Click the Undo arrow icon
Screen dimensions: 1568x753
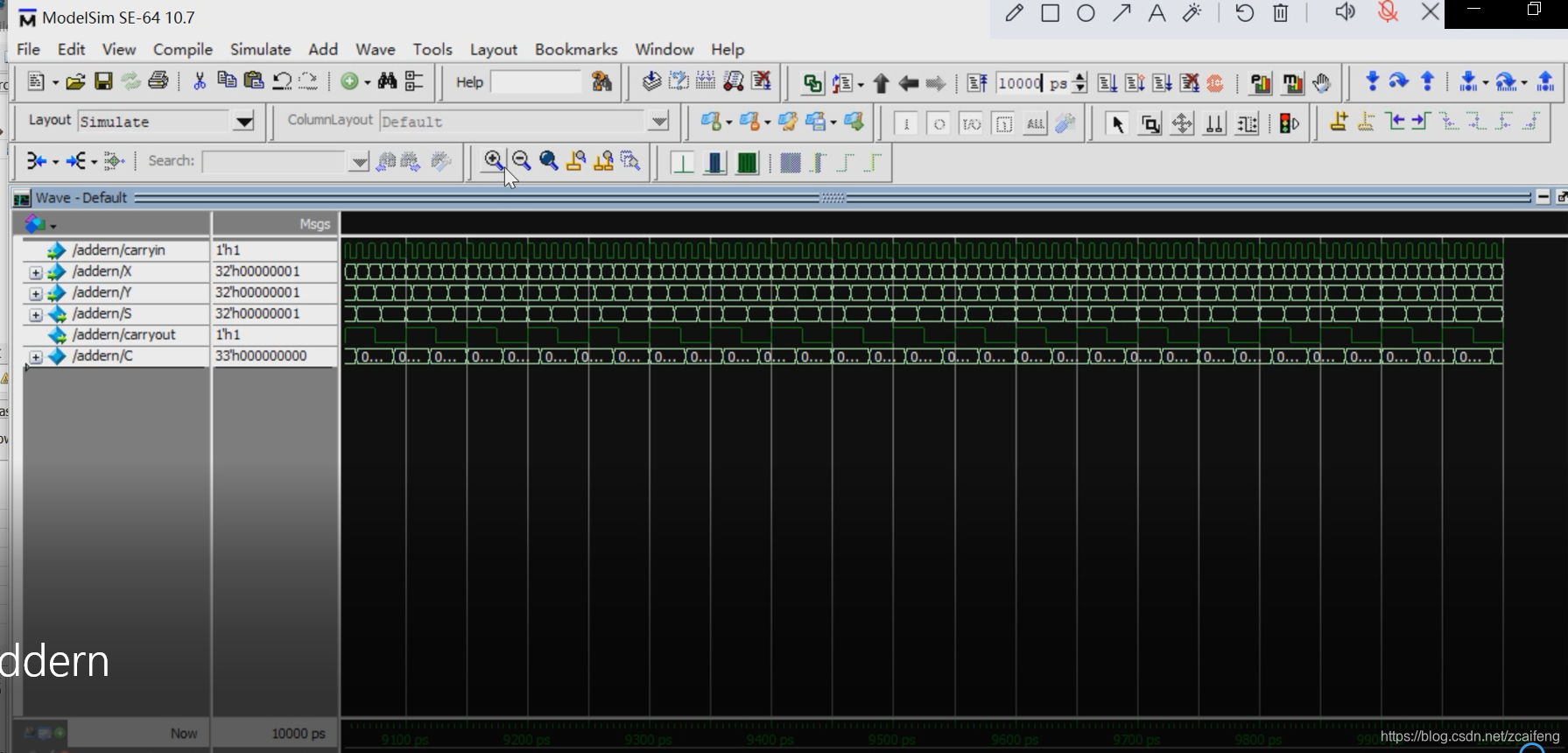[x=282, y=81]
